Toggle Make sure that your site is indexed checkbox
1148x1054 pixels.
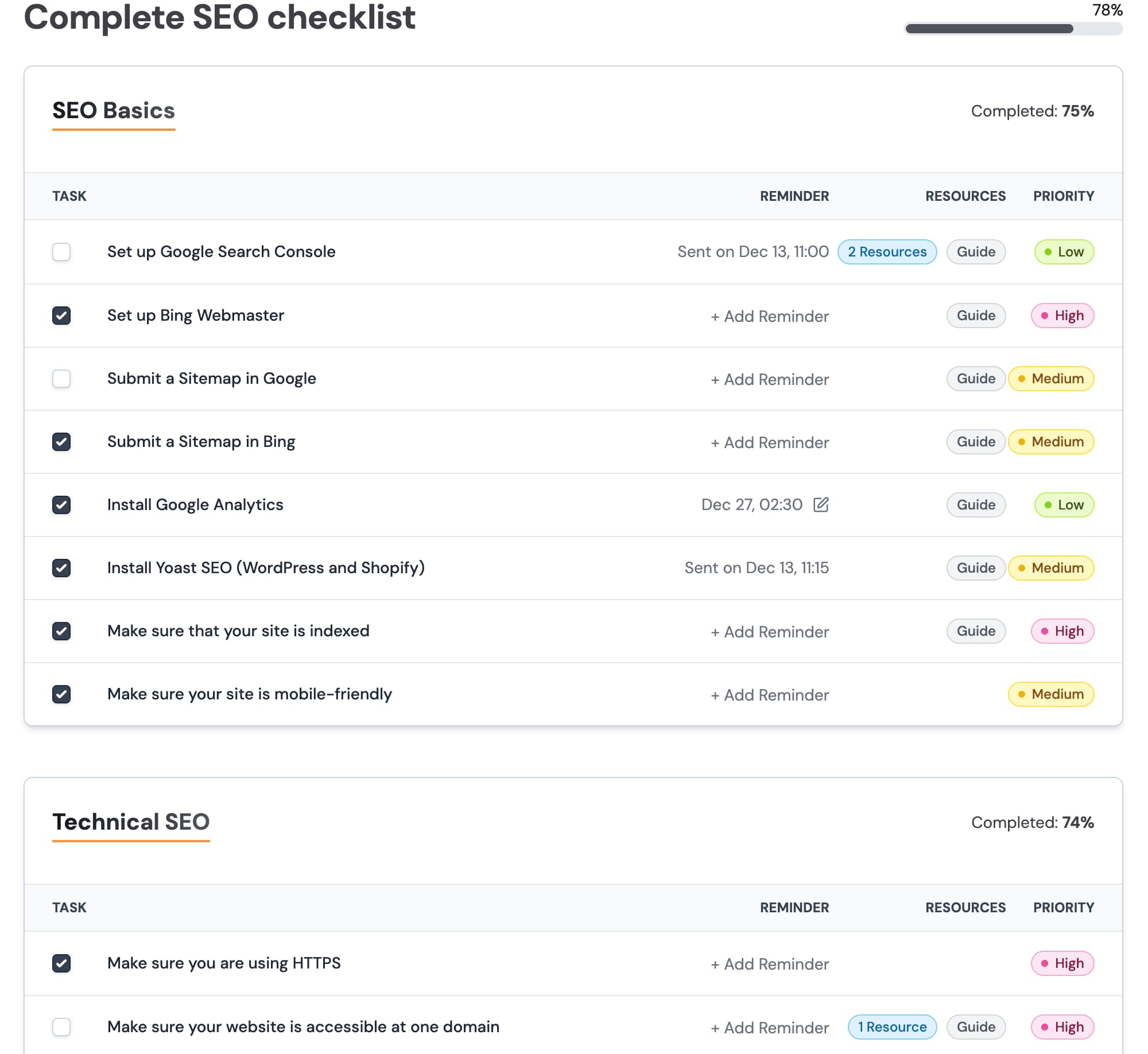61,631
